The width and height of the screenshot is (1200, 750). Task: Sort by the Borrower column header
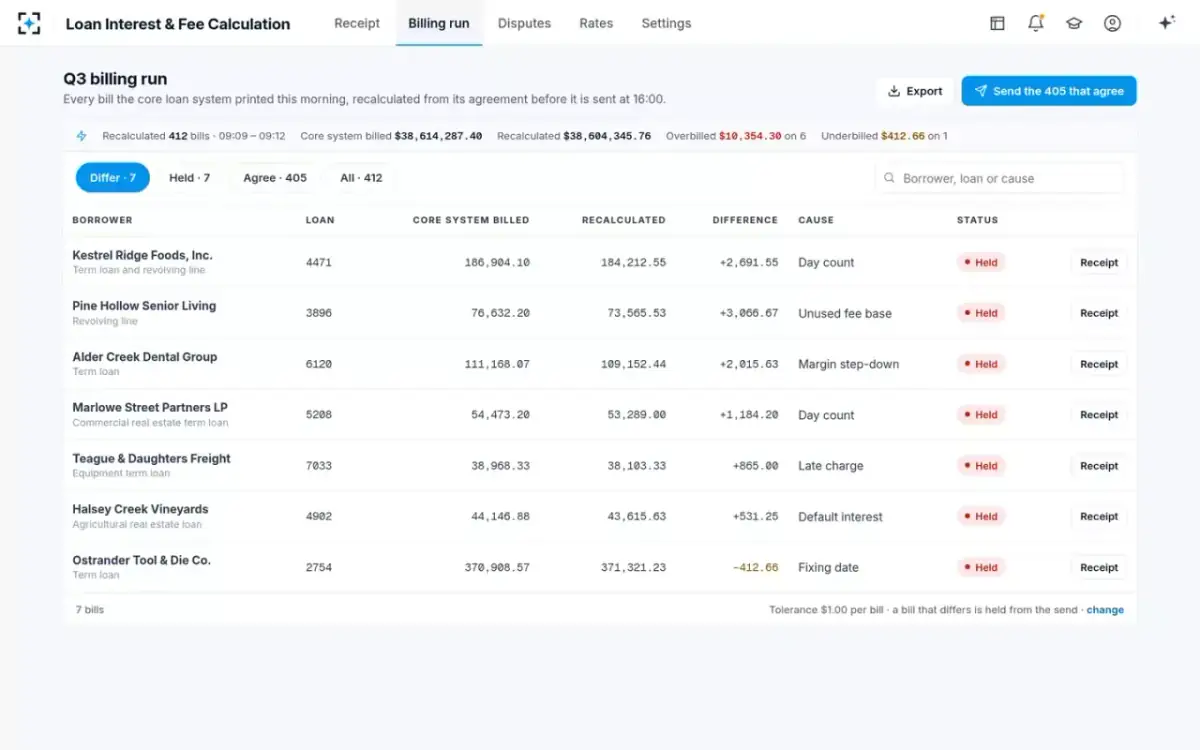102,220
